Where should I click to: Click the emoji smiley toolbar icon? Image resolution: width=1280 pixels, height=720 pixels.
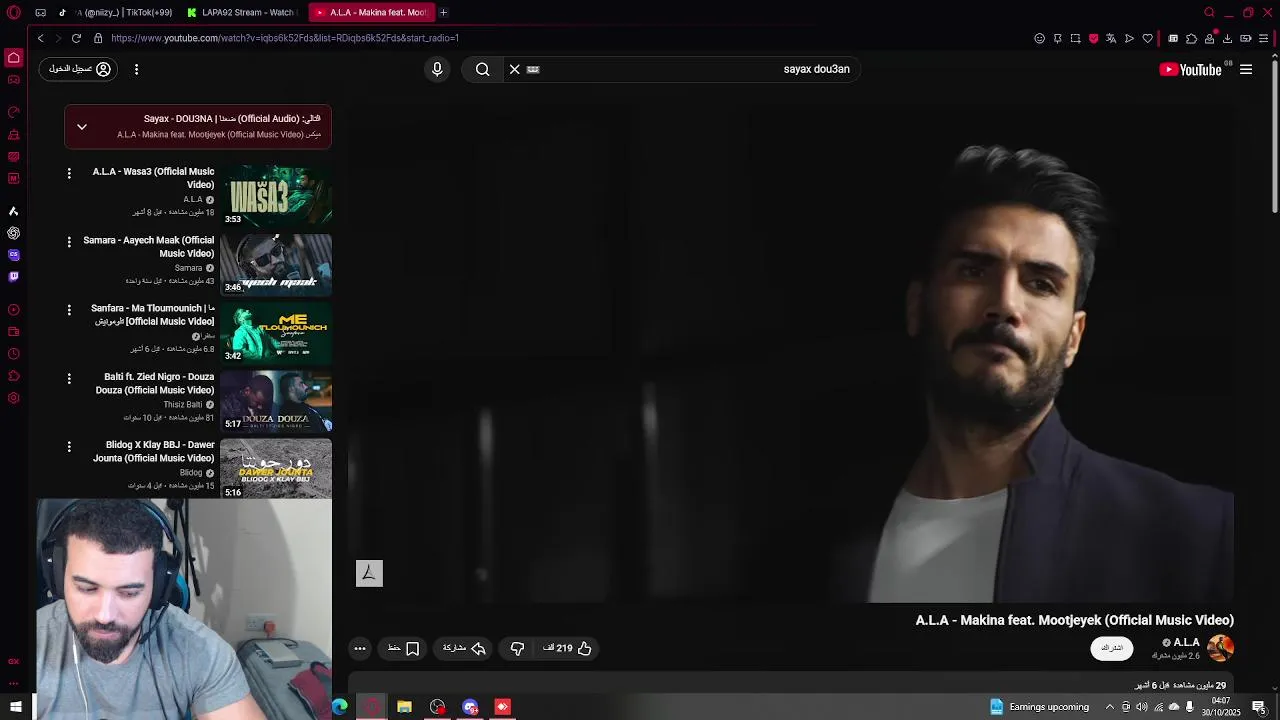pyautogui.click(x=1039, y=38)
